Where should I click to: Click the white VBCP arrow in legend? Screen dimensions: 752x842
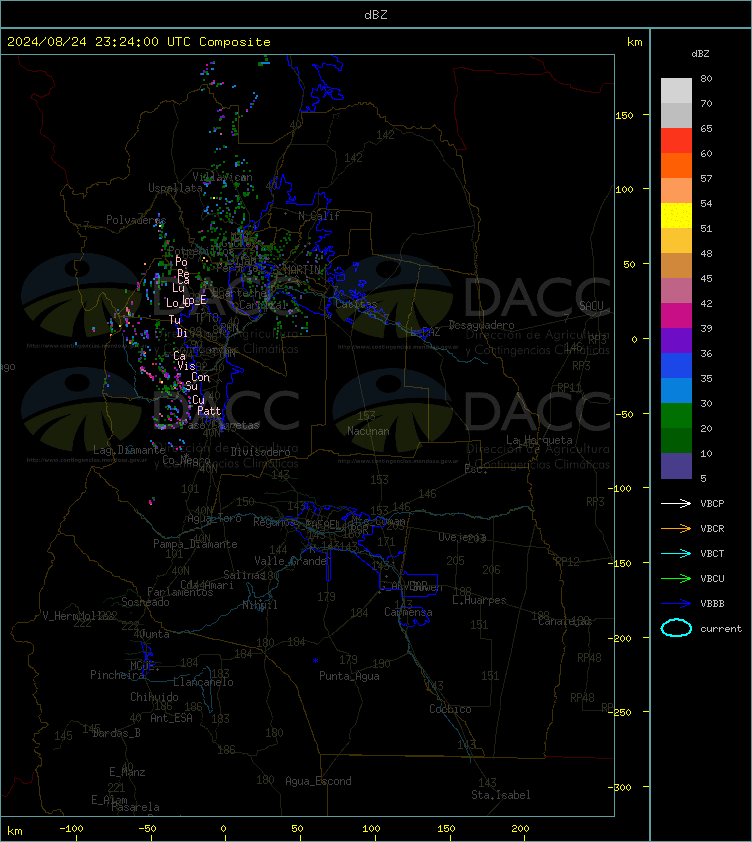pyautogui.click(x=676, y=503)
